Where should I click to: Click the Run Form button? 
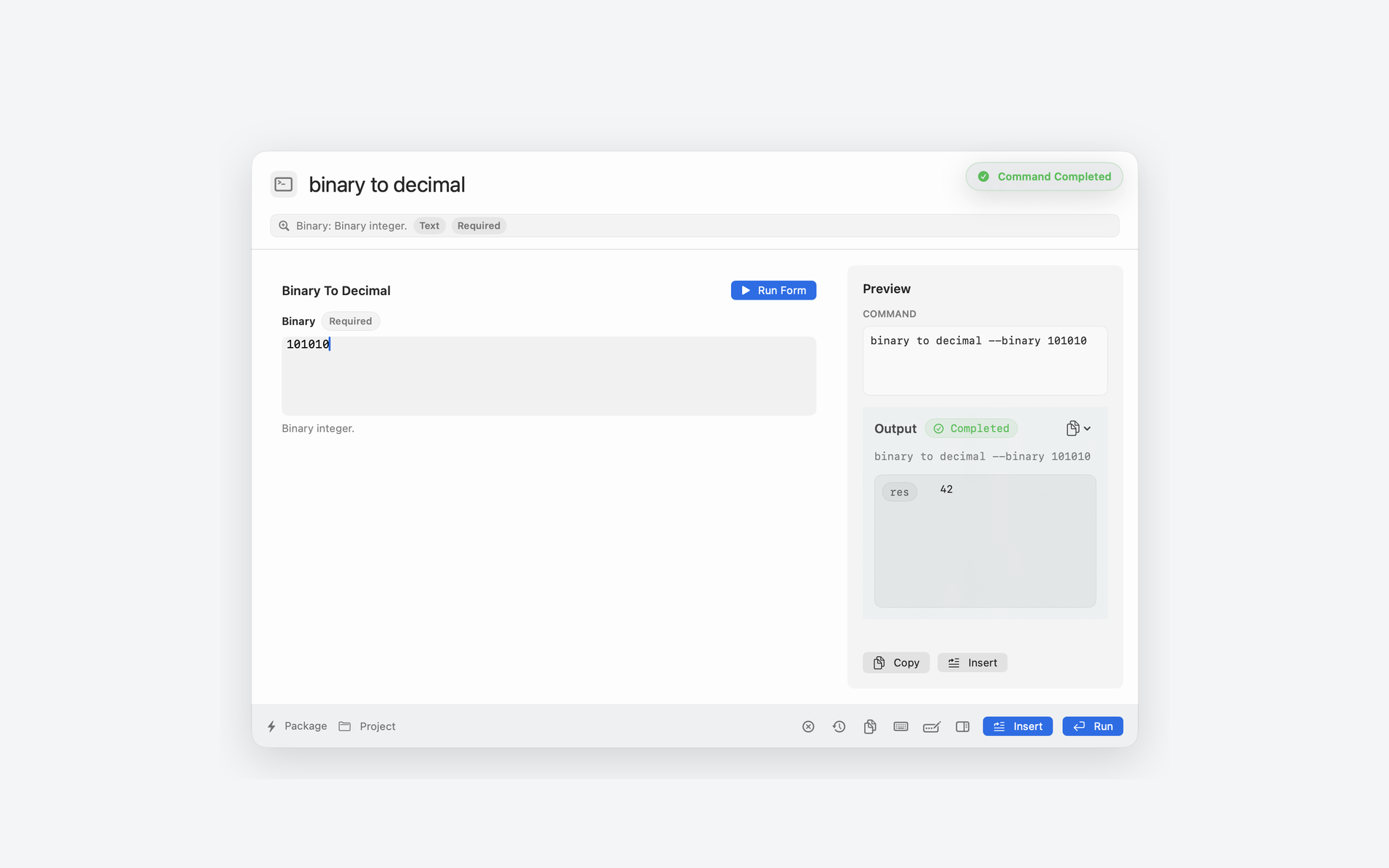point(773,290)
